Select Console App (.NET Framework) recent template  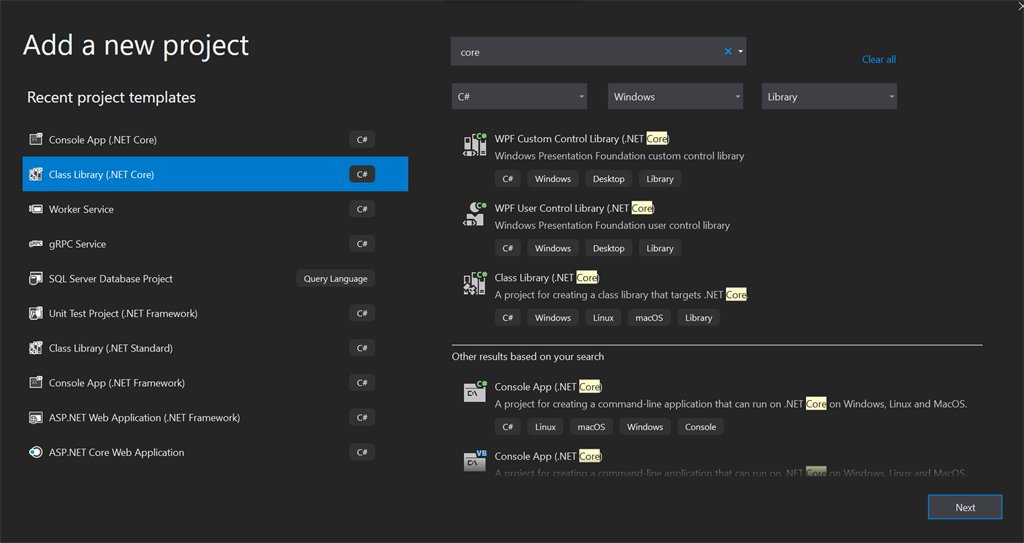(x=216, y=382)
